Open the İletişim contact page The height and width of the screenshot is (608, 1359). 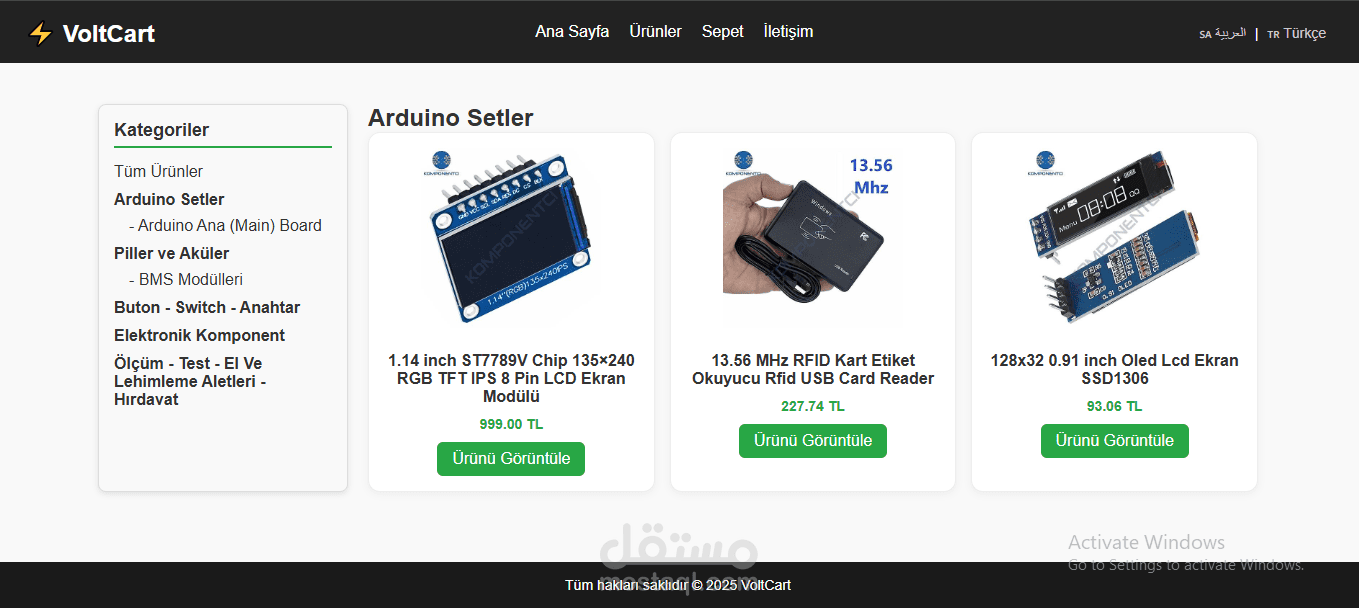pyautogui.click(x=788, y=32)
